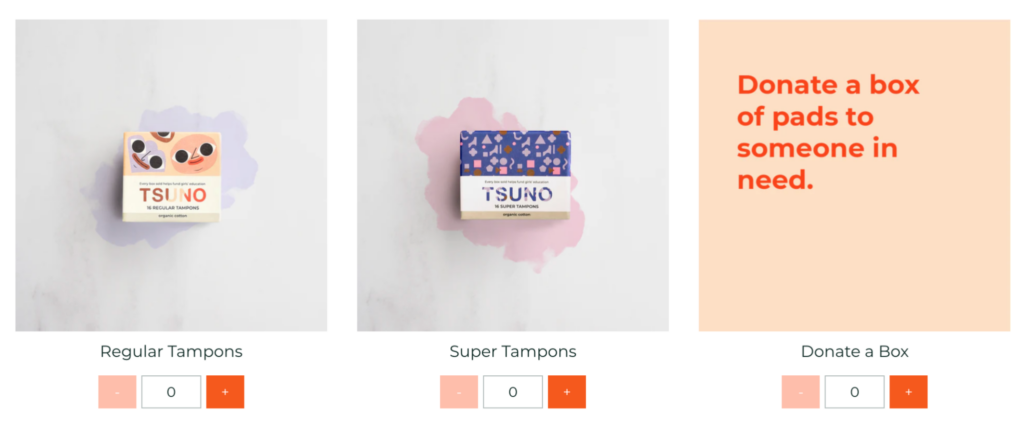Reduce Donate a Box quantity with minus button

(801, 392)
